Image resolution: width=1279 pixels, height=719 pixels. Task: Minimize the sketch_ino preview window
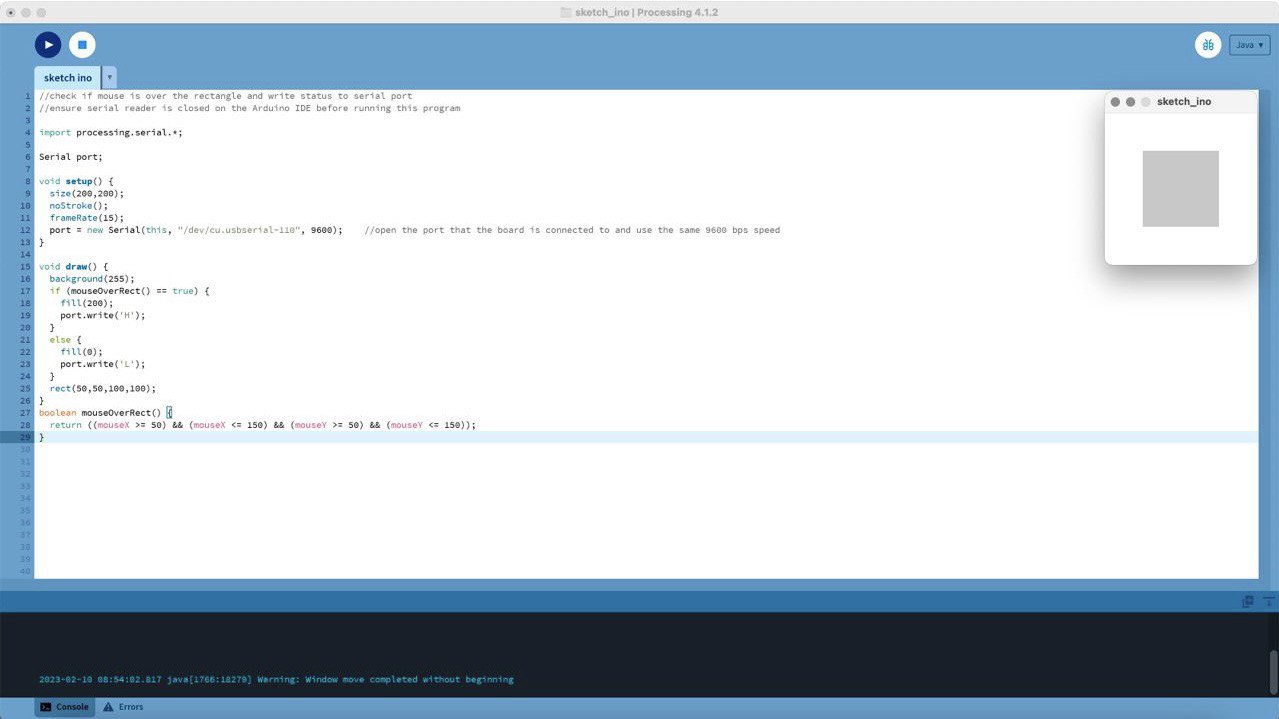pos(1130,102)
